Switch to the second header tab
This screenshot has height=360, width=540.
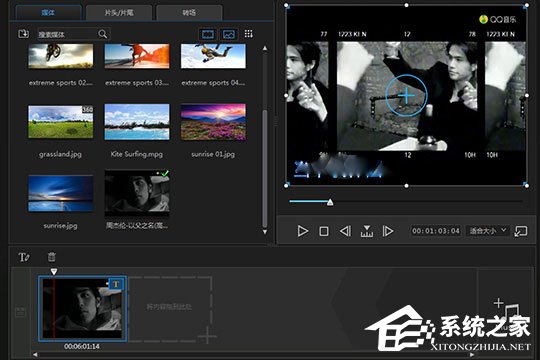[x=119, y=13]
